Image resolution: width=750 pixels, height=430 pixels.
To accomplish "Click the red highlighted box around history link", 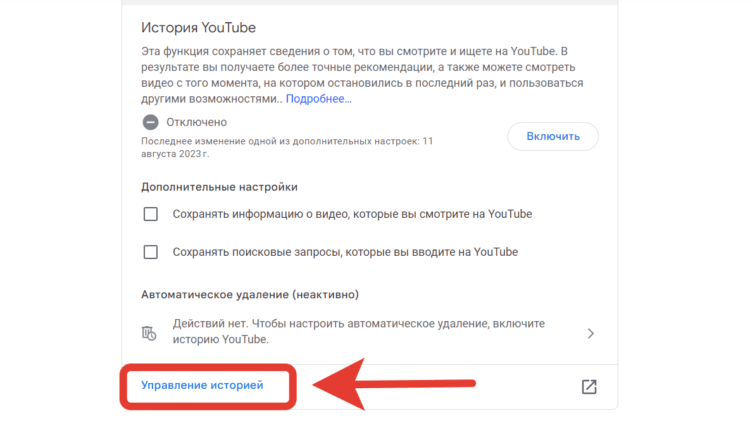I will (x=208, y=386).
